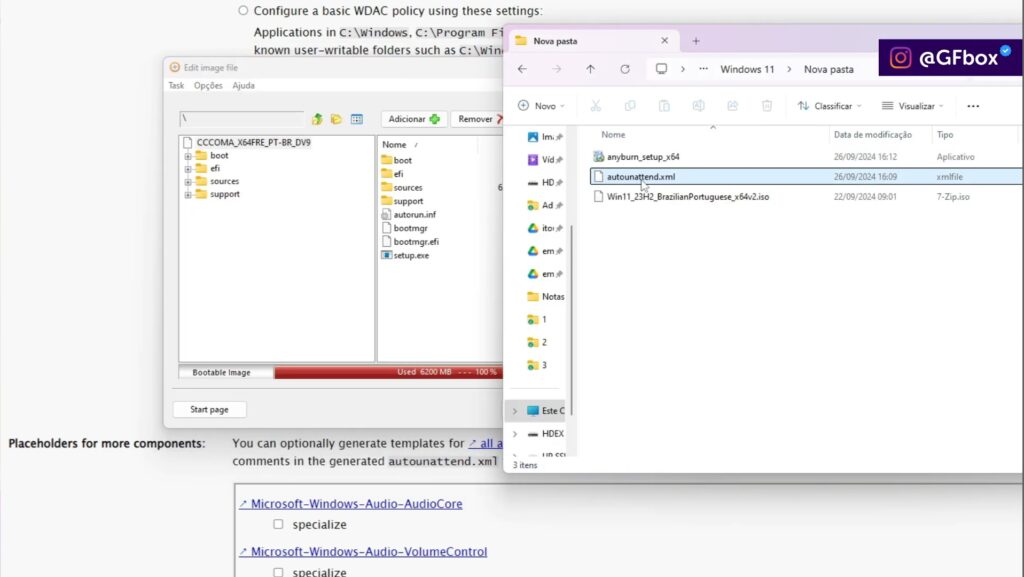1024x577 pixels.
Task: Open the pinned HD drive in Explorer sidebar
Action: pos(545,183)
